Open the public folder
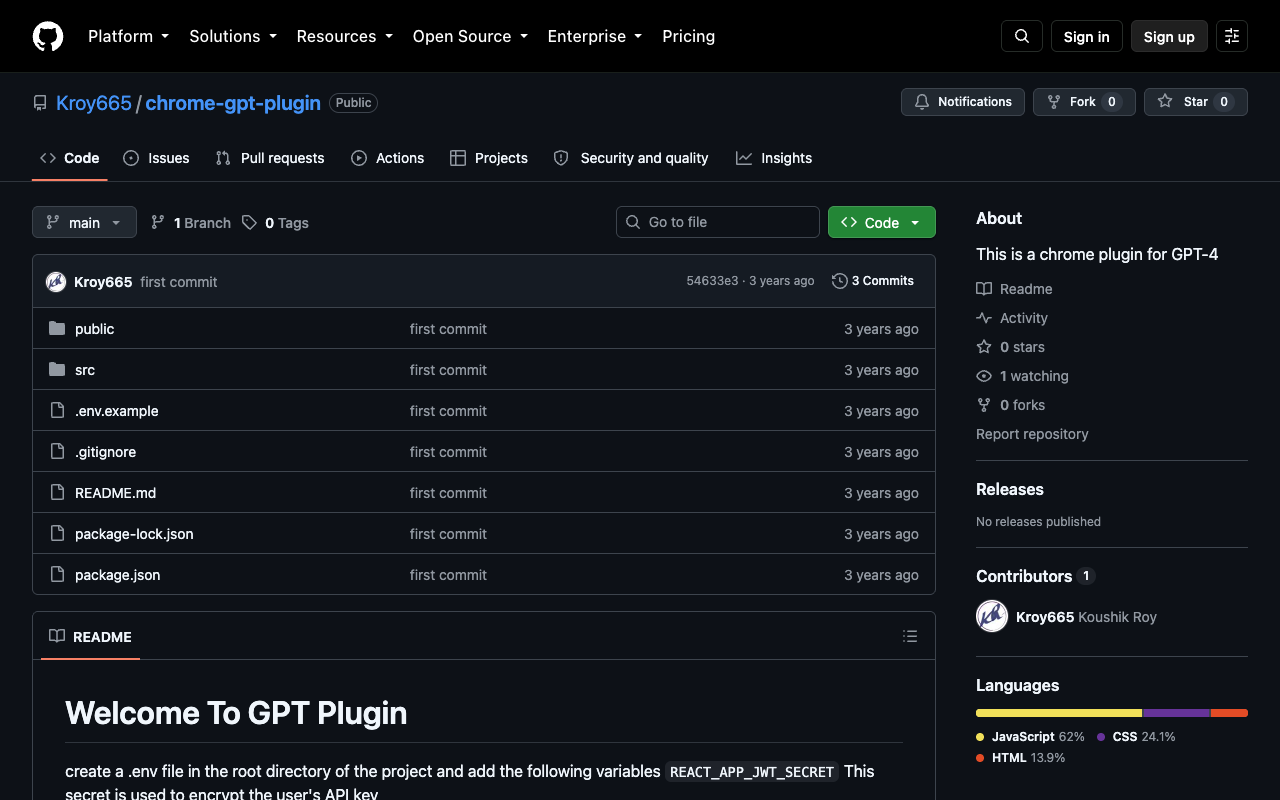Viewport: 1280px width, 800px height. [x=94, y=329]
